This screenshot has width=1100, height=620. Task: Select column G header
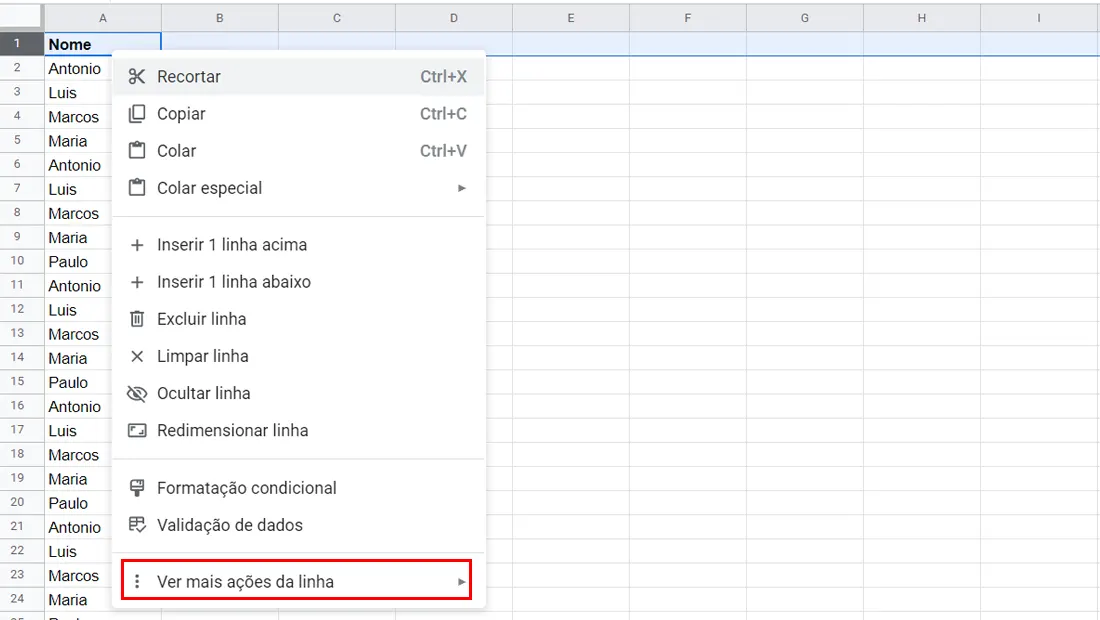point(805,18)
